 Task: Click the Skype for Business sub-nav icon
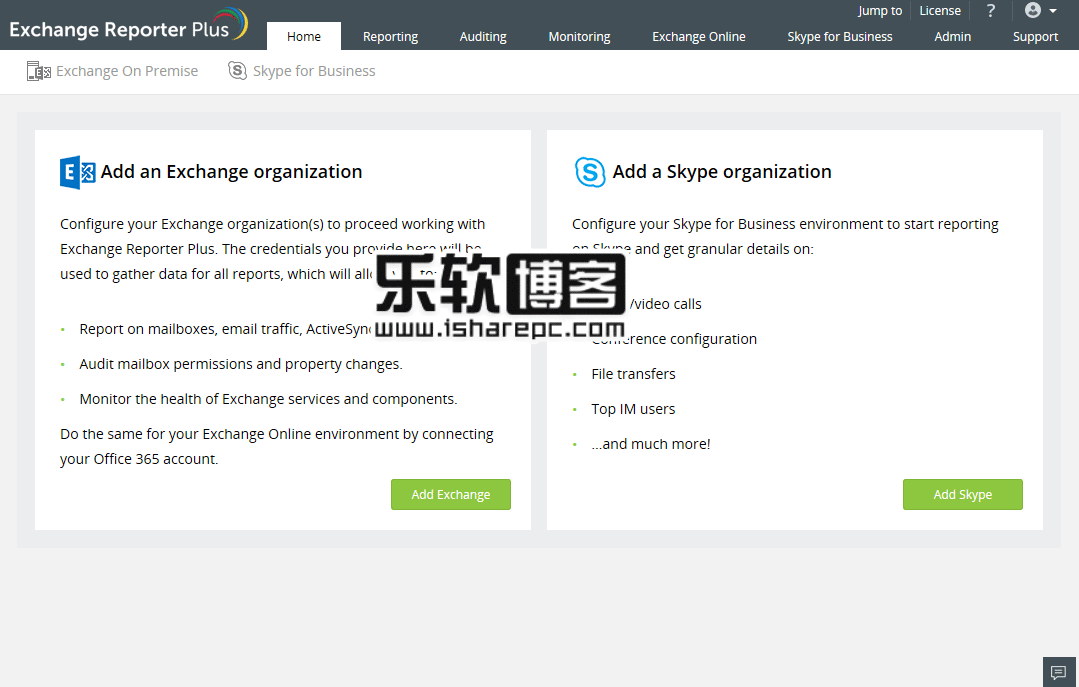pyautogui.click(x=237, y=70)
